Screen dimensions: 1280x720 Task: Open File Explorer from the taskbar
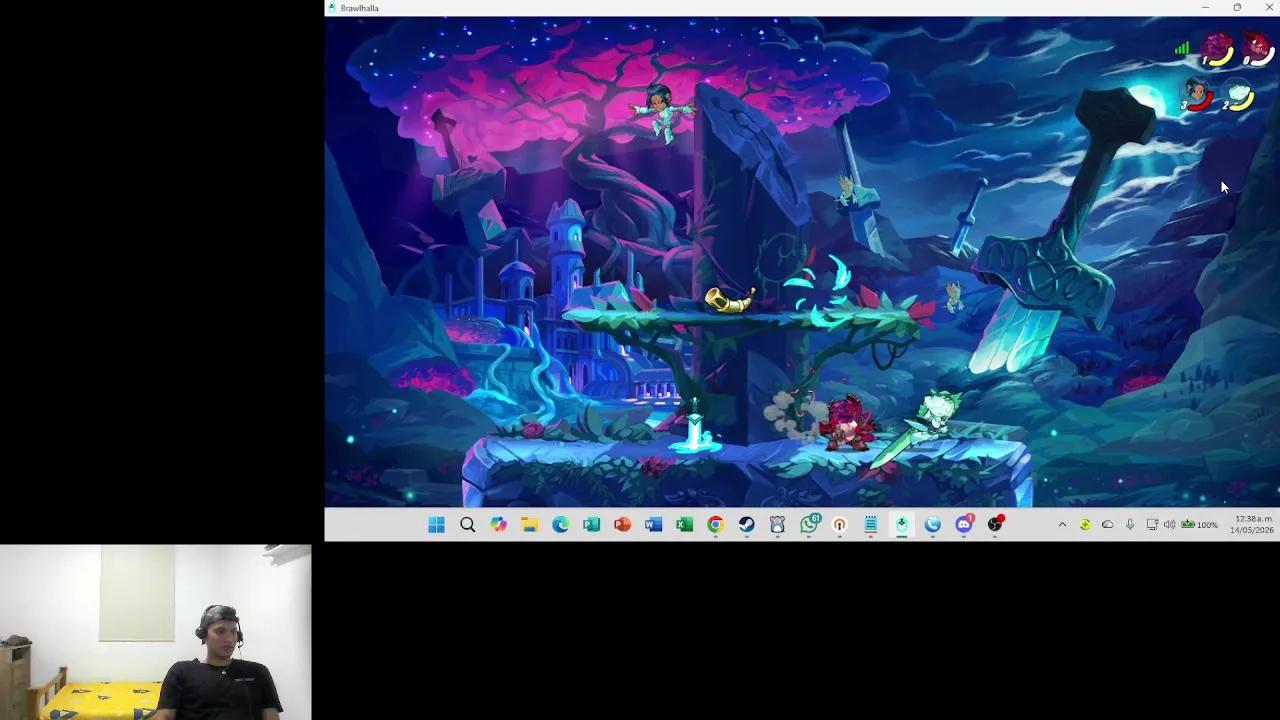[529, 525]
